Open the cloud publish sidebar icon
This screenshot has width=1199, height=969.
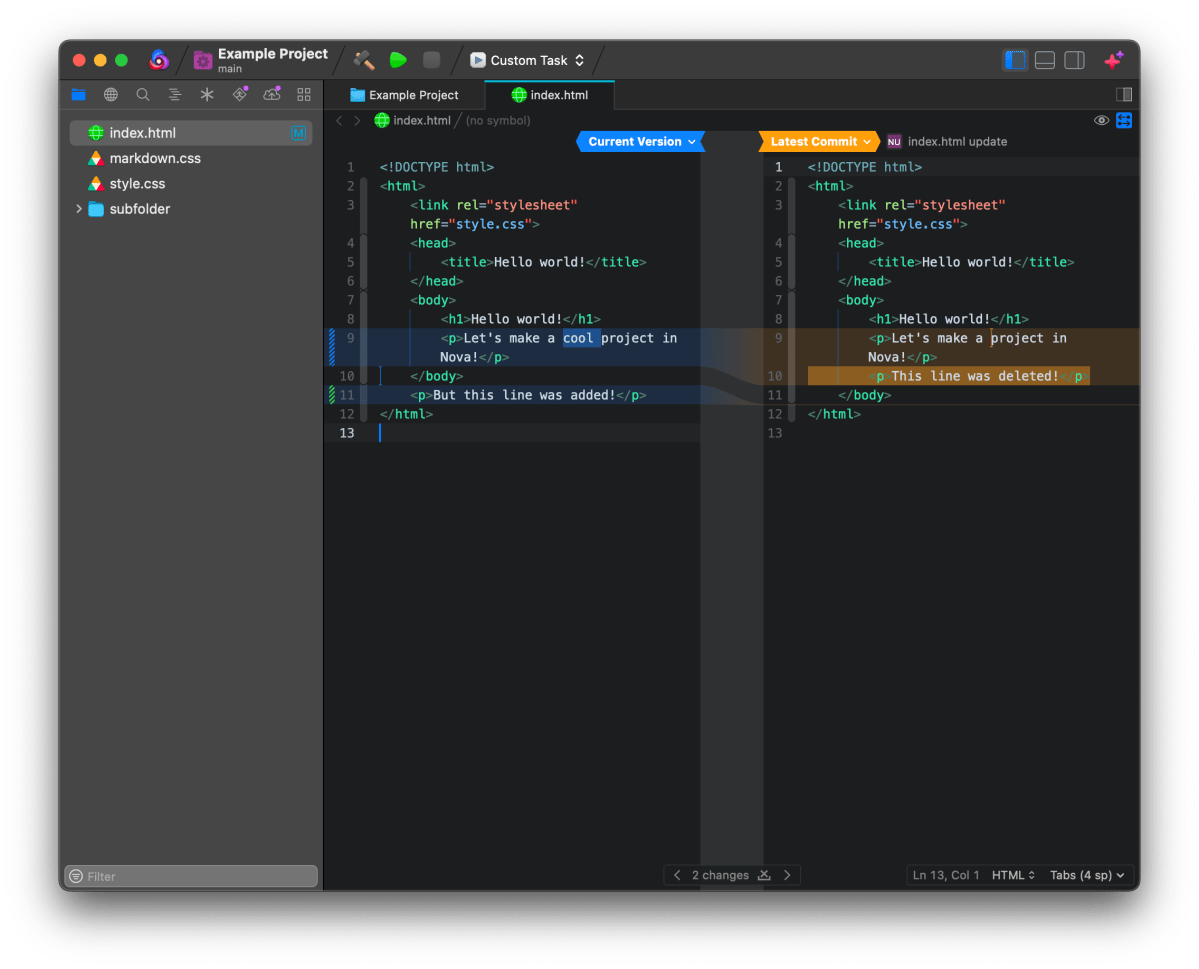click(272, 94)
